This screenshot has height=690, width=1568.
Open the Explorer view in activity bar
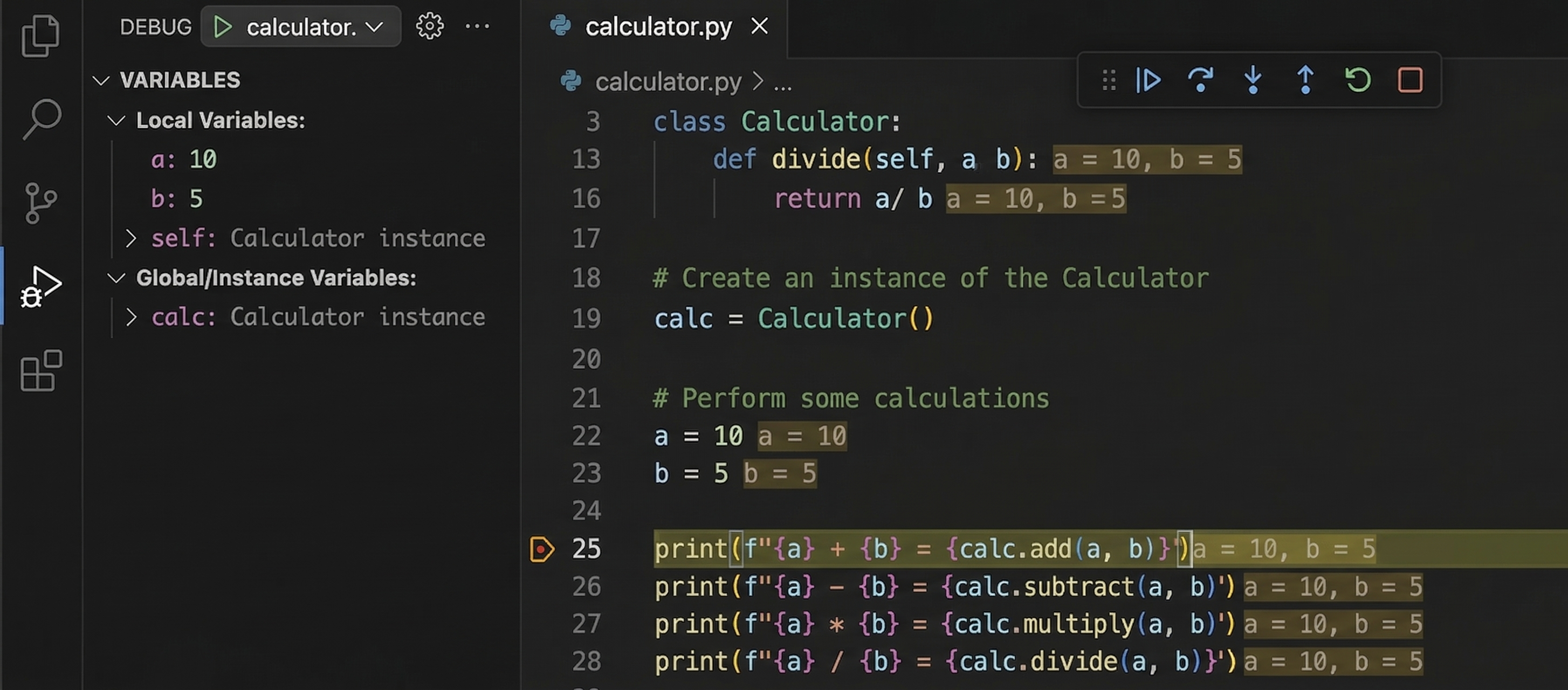click(x=41, y=35)
